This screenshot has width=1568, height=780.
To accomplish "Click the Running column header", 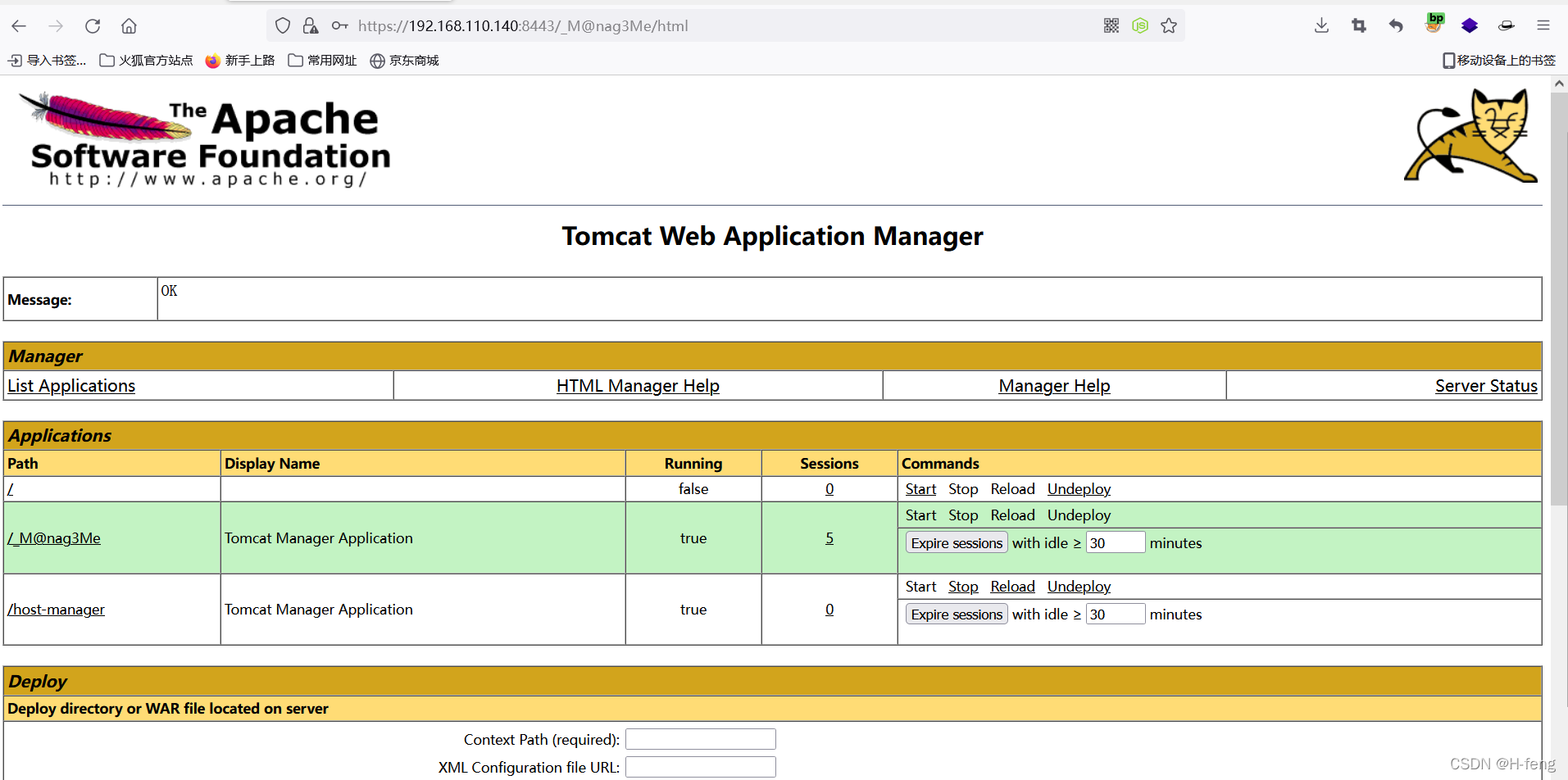I will coord(693,464).
